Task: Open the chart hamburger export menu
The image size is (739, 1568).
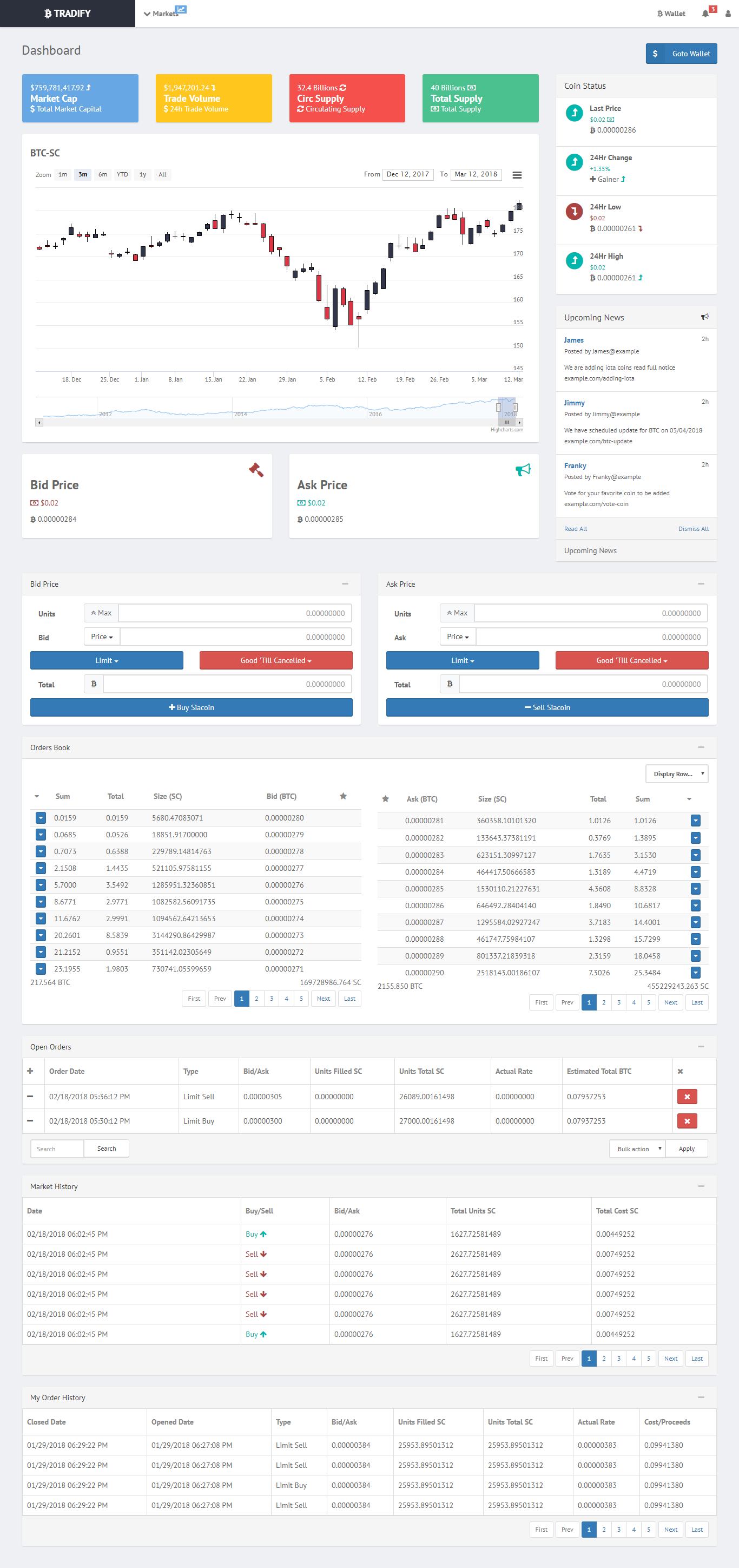Action: (517, 175)
